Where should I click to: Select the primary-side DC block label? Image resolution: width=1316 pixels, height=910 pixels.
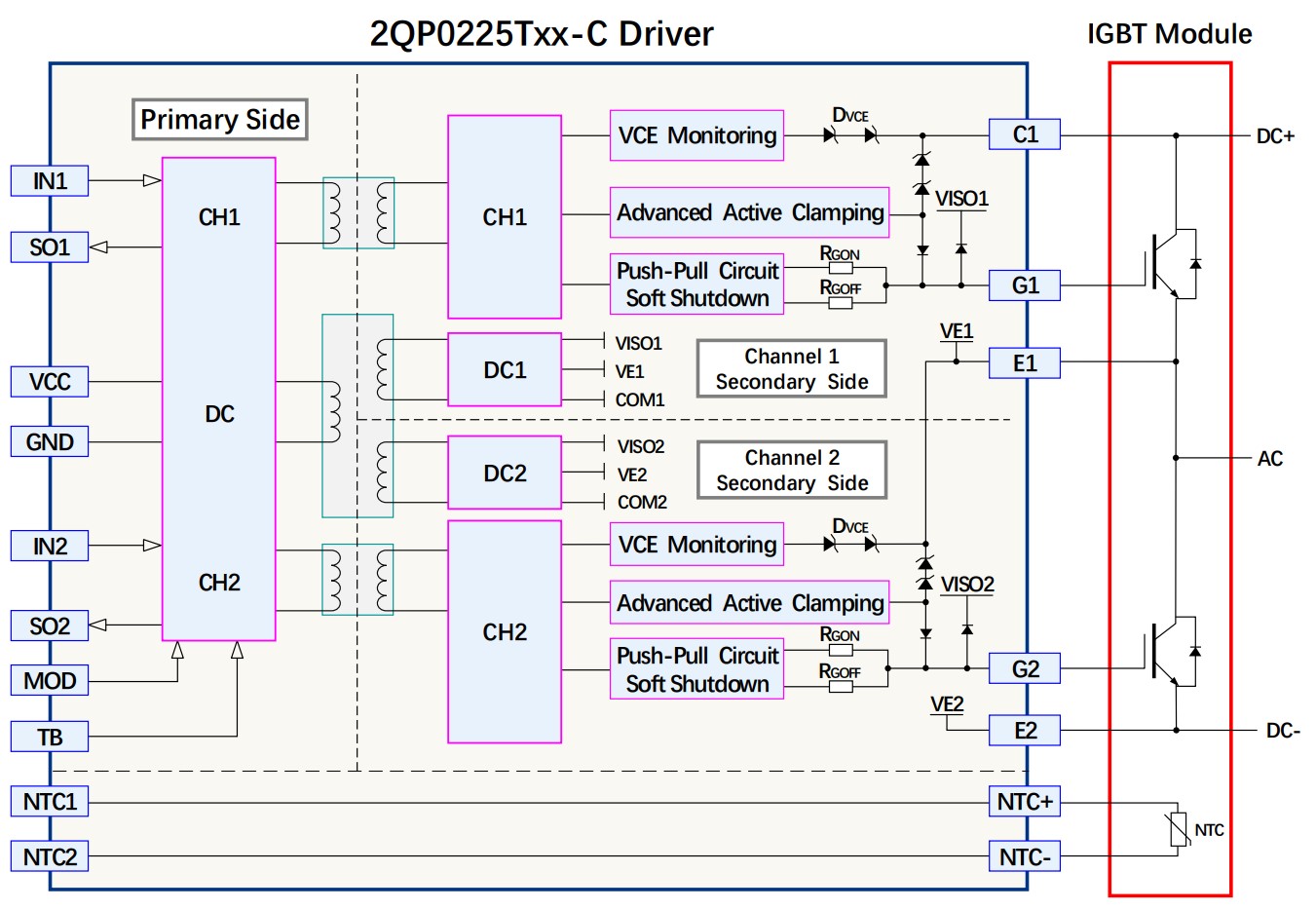(219, 414)
